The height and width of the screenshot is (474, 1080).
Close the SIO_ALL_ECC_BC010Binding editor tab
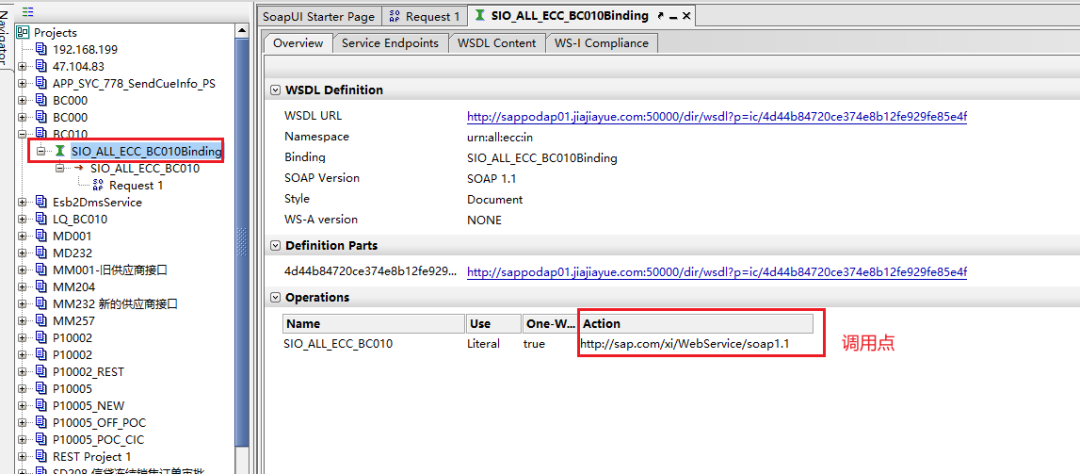coord(686,16)
